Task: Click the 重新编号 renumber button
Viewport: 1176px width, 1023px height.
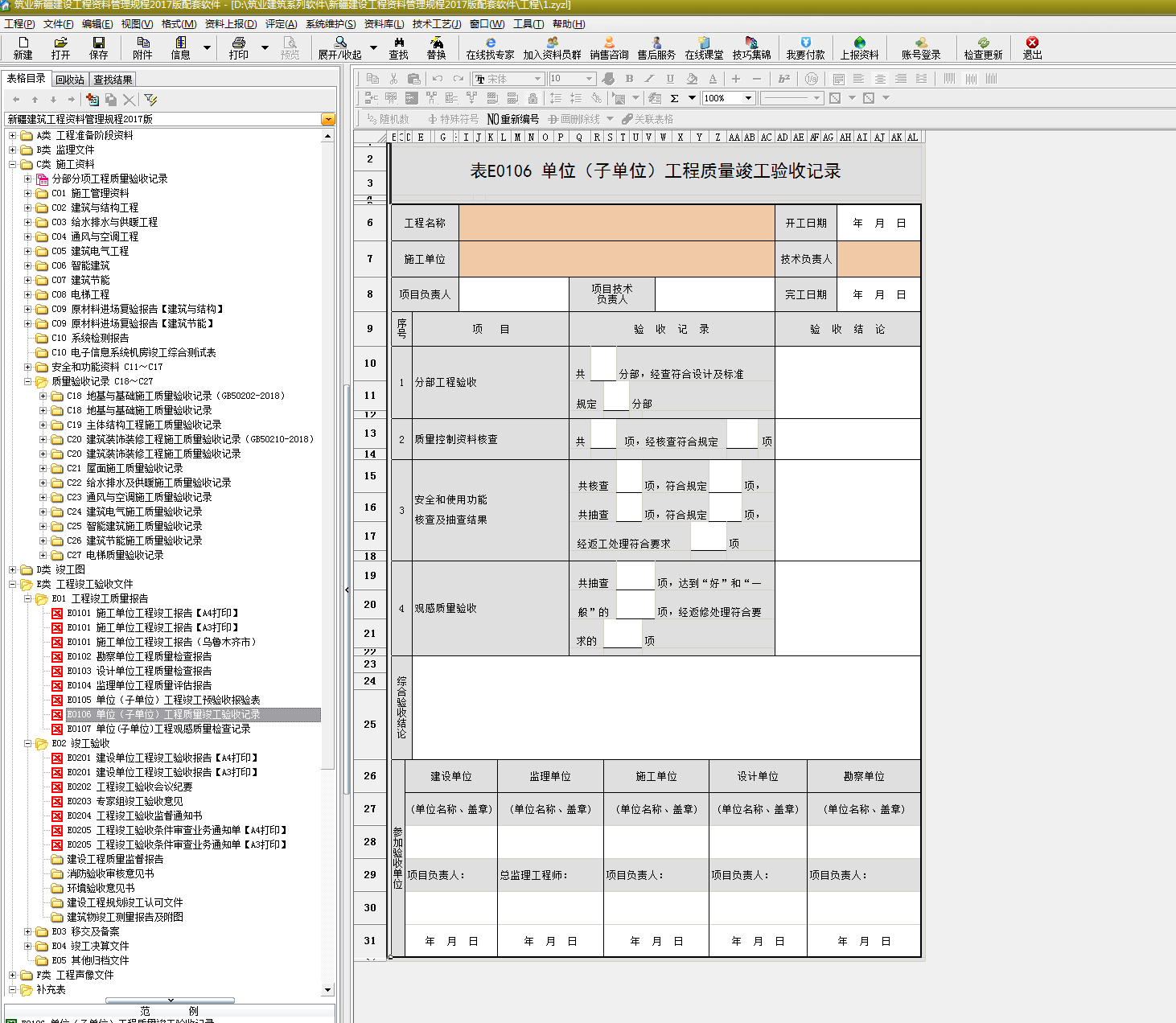Action: pos(513,119)
